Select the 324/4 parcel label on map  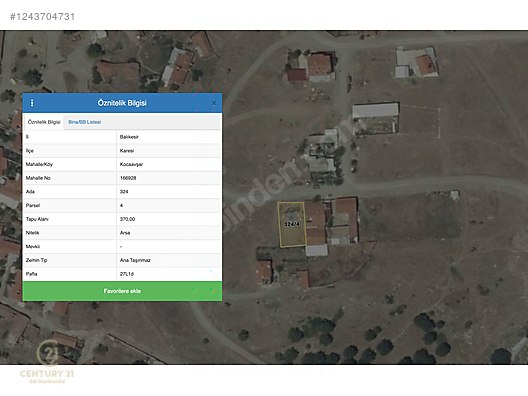(x=292, y=224)
